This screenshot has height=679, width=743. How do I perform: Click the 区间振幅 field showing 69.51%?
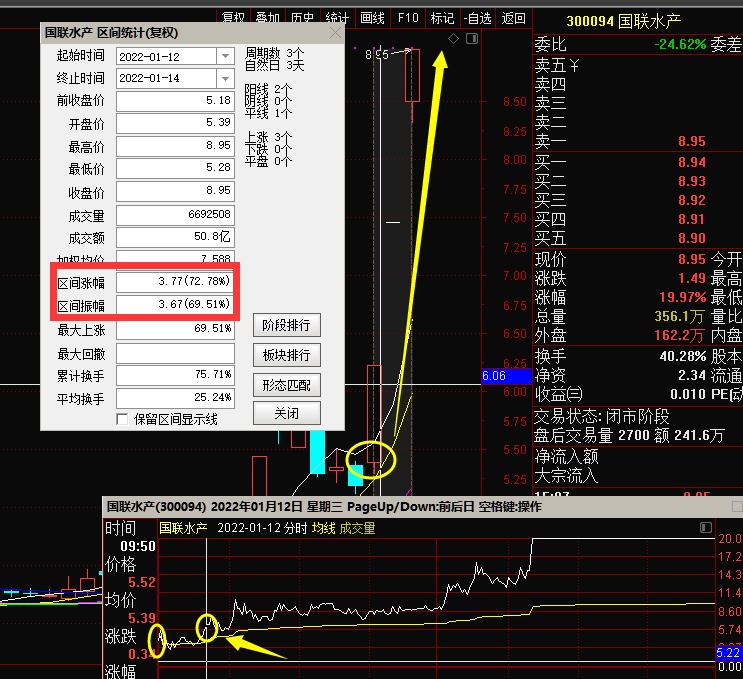point(175,304)
